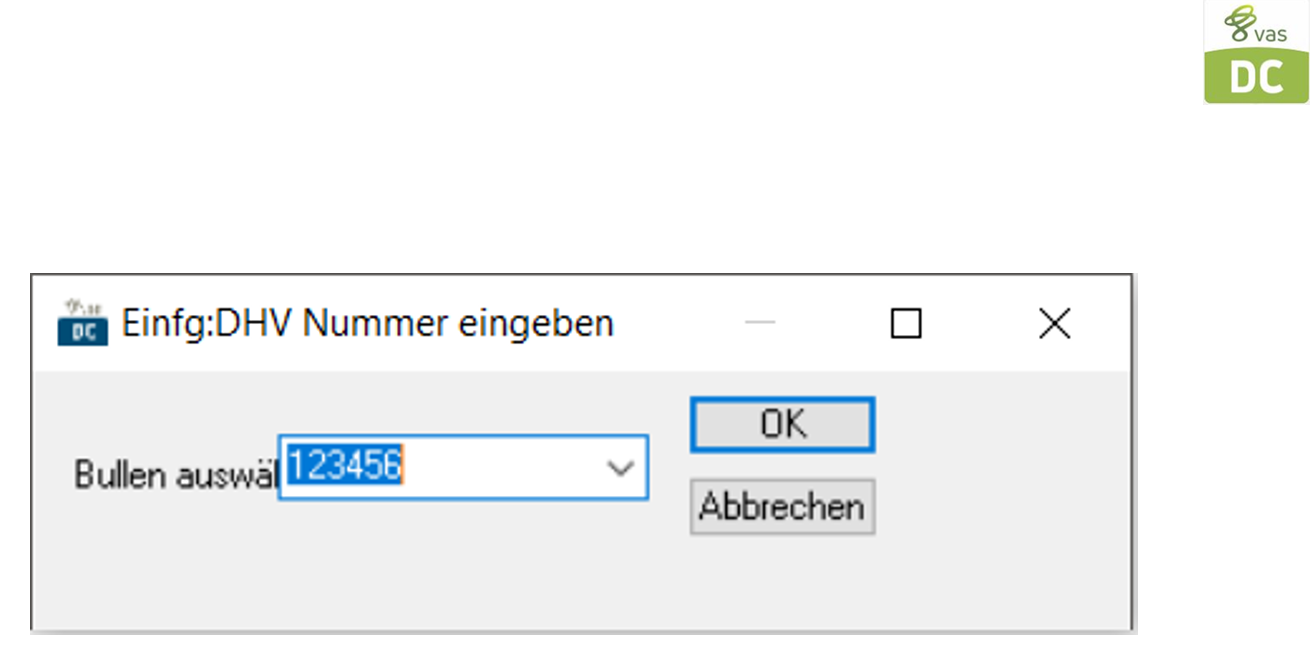Image resolution: width=1310 pixels, height=657 pixels.
Task: Maximize the DHV Nummer dialog window
Action: pos(905,323)
